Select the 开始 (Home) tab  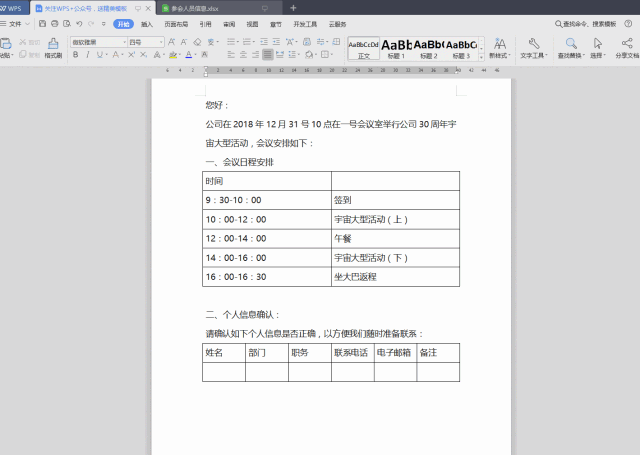coord(123,24)
